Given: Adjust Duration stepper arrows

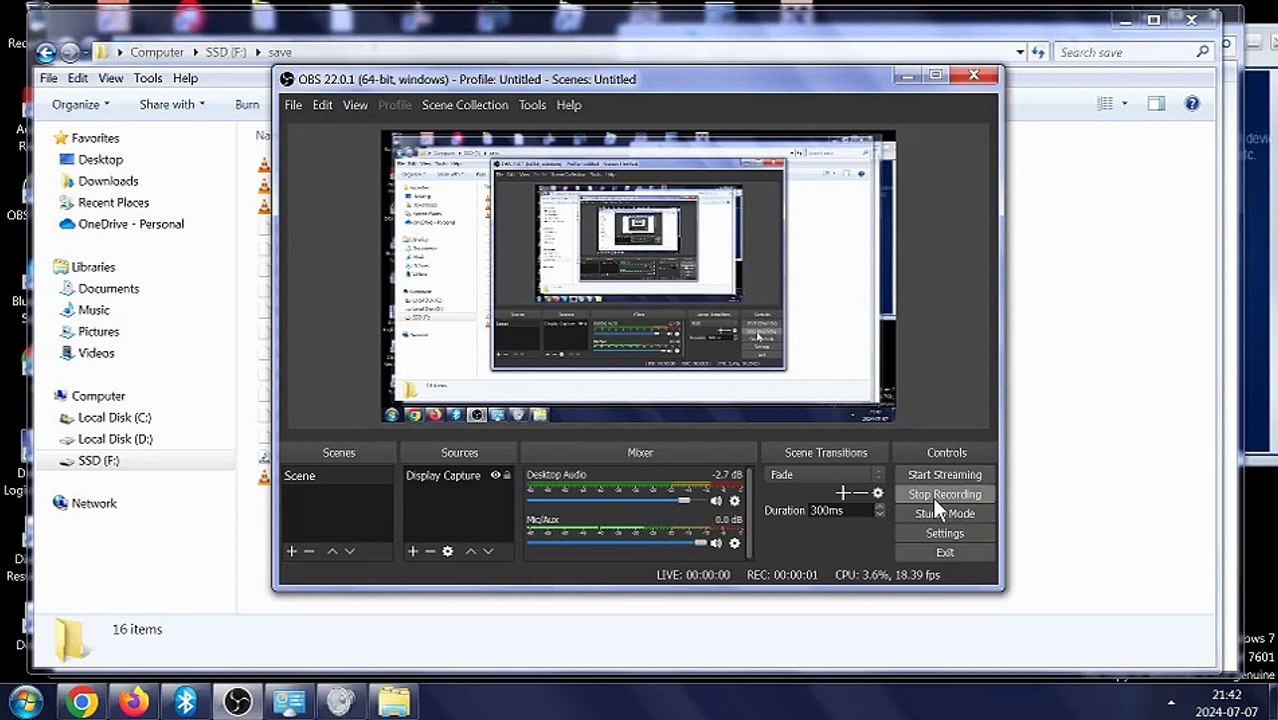Looking at the screenshot, I should (x=879, y=511).
